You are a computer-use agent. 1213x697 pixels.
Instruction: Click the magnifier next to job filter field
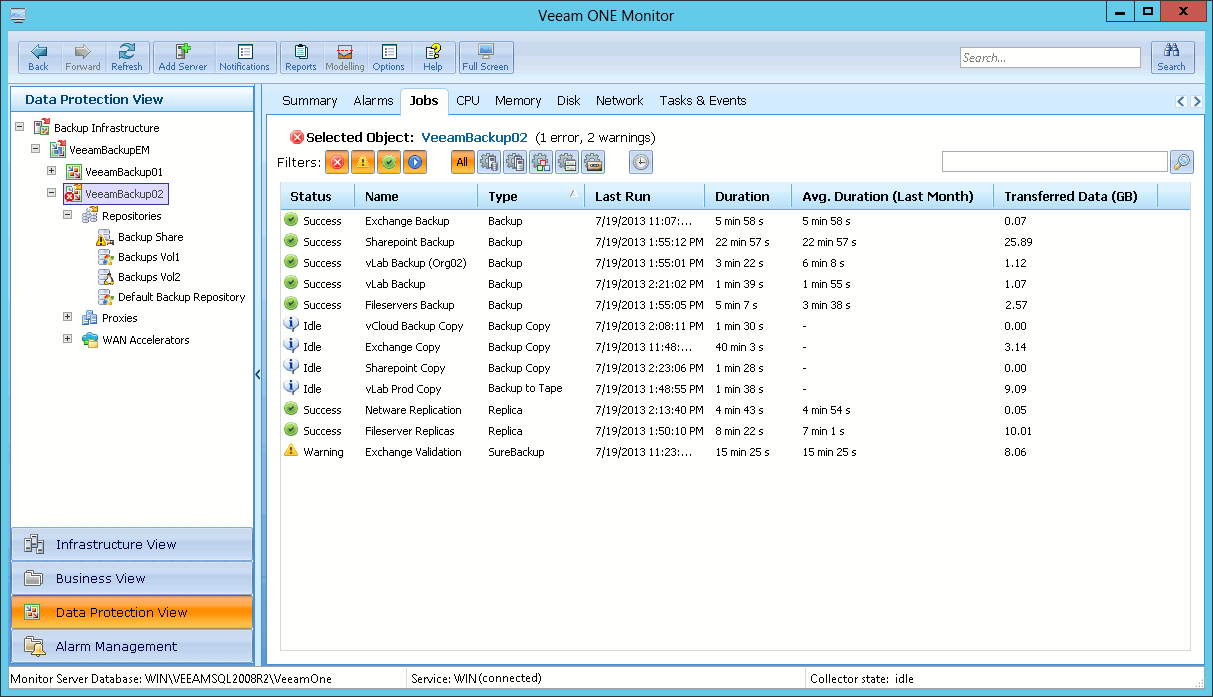[1181, 162]
